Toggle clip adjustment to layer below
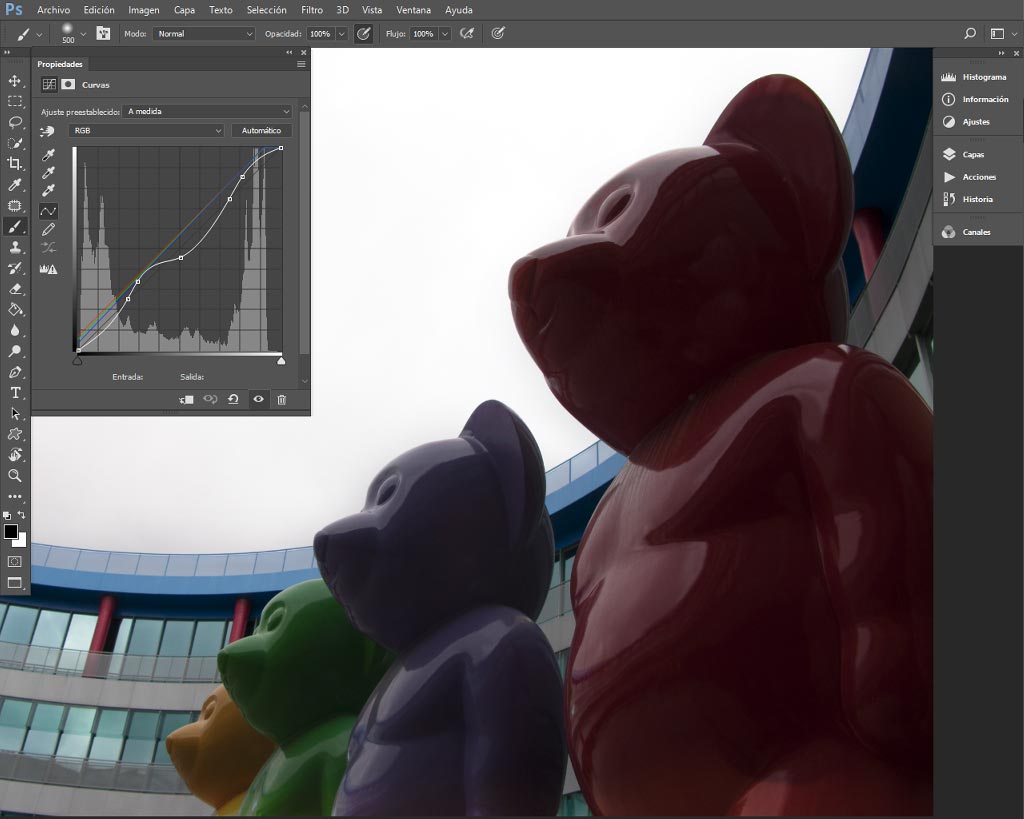The height and width of the screenshot is (819, 1024). tap(186, 399)
